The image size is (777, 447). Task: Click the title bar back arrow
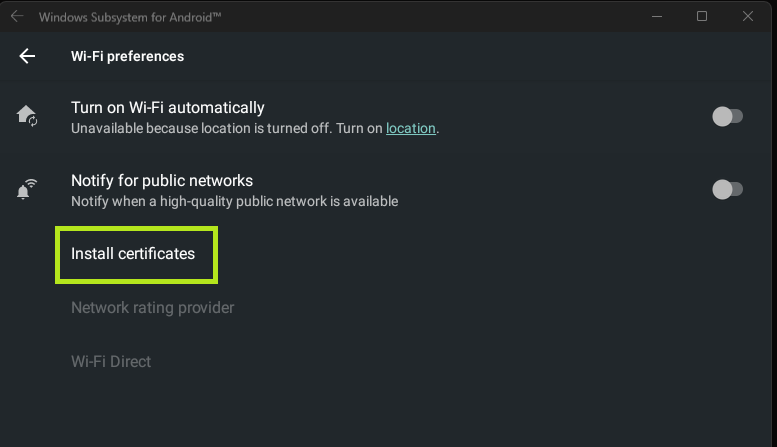pyautogui.click(x=17, y=17)
